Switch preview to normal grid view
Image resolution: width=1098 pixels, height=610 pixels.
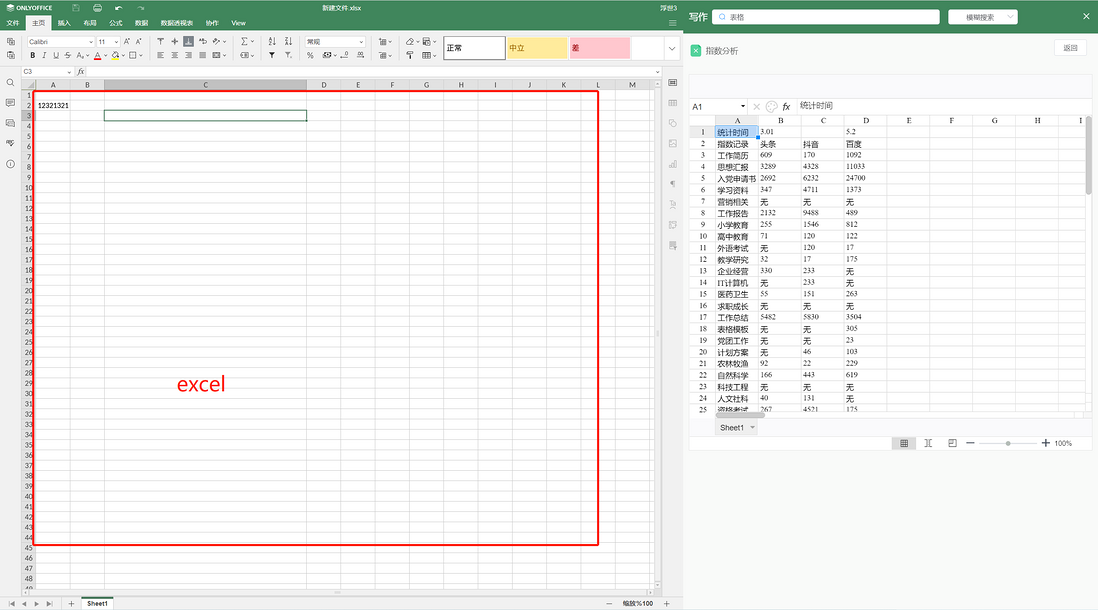(x=904, y=443)
